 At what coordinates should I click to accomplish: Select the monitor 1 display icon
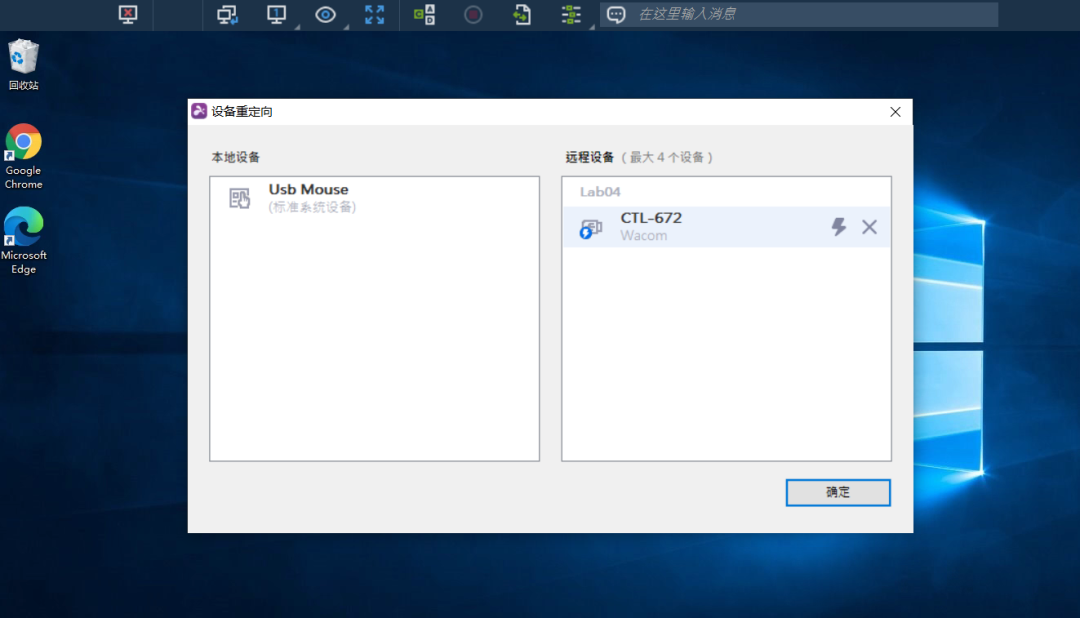(x=276, y=14)
